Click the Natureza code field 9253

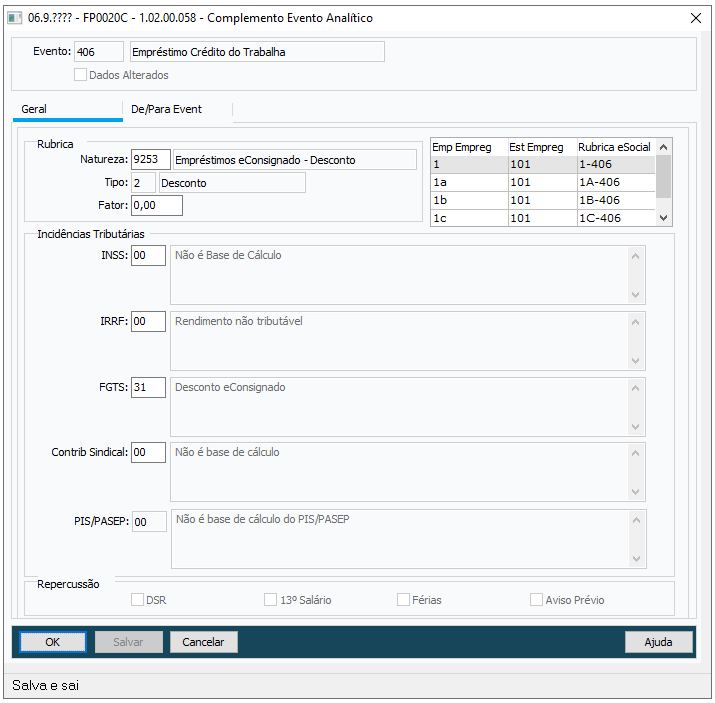click(151, 160)
